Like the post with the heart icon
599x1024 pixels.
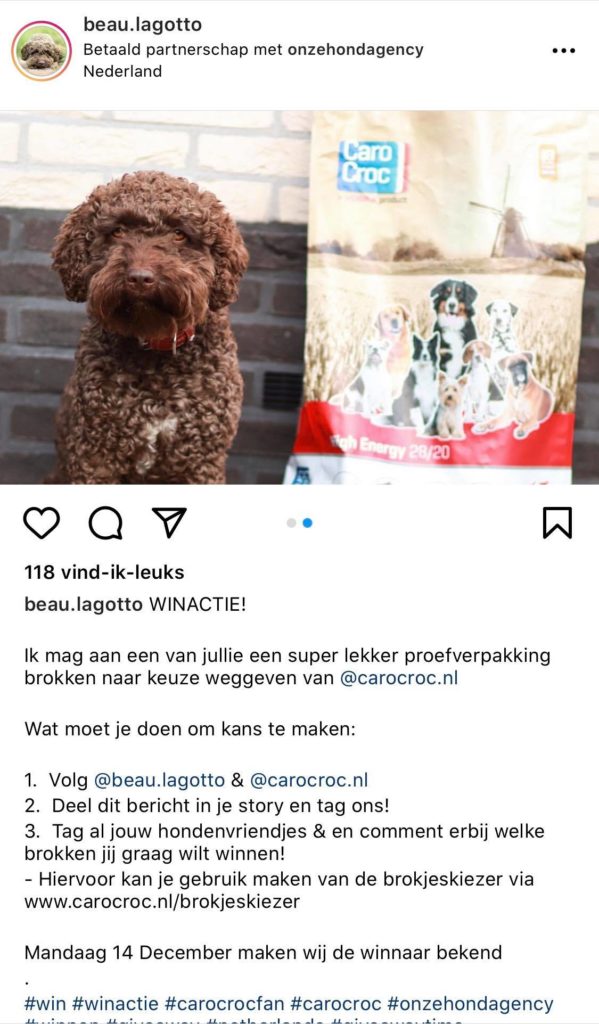coord(42,522)
